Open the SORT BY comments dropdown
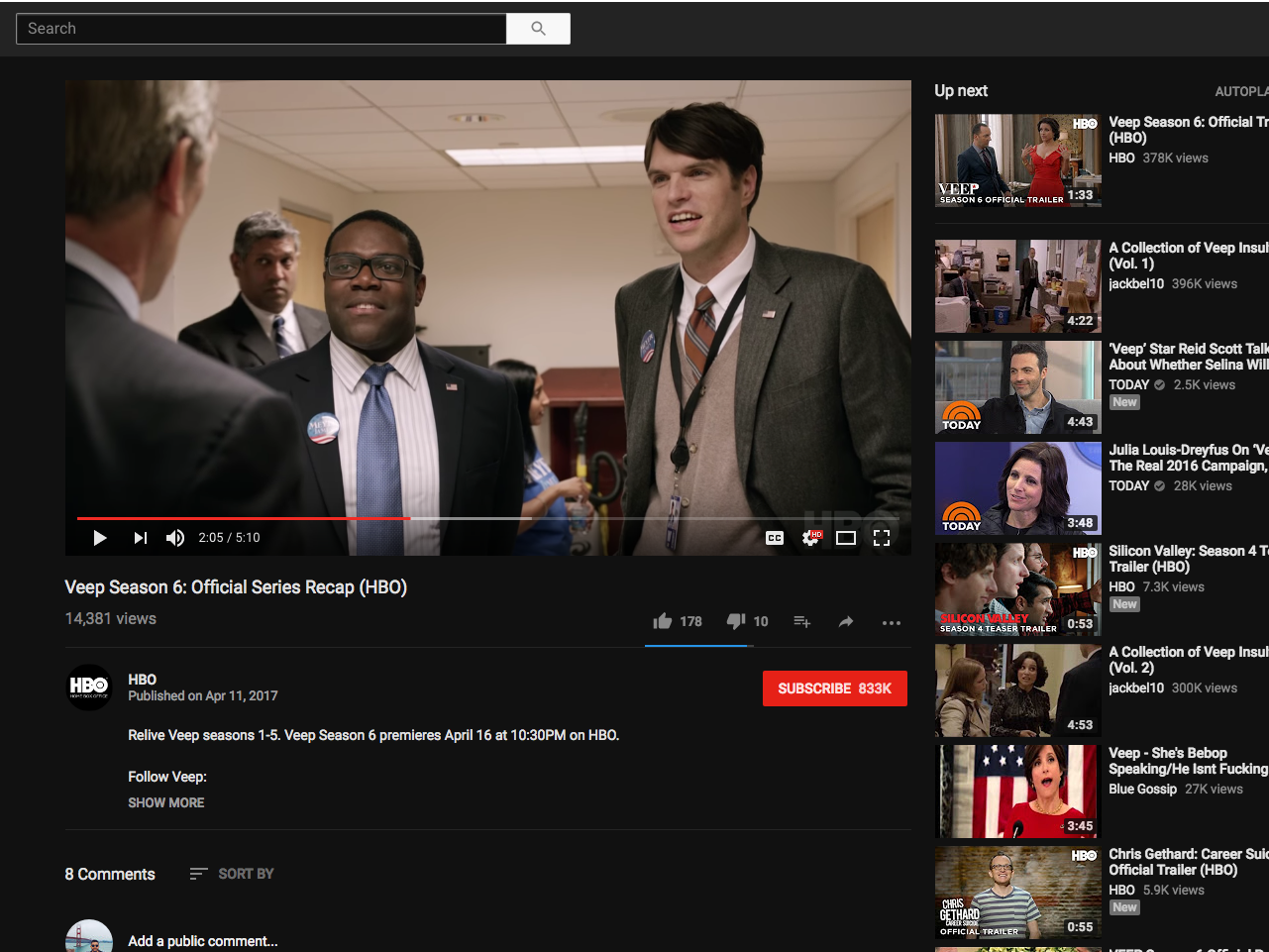1269x952 pixels. (x=232, y=874)
